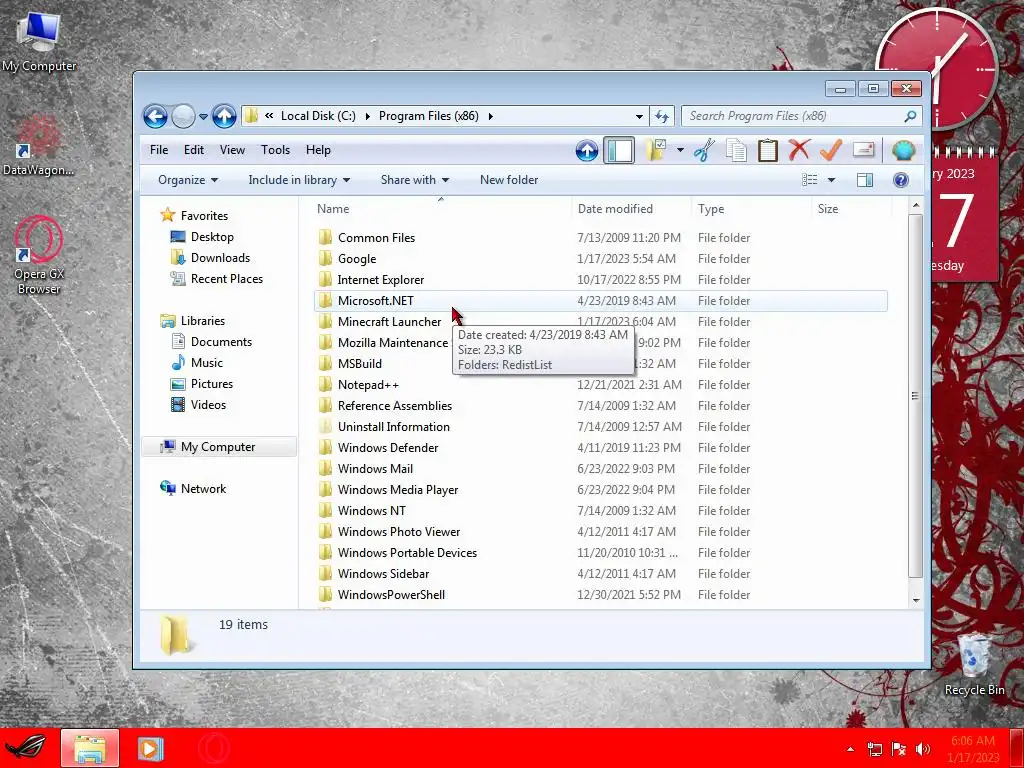The image size is (1024, 768).
Task: Open the Organize dropdown menu
Action: (x=188, y=180)
